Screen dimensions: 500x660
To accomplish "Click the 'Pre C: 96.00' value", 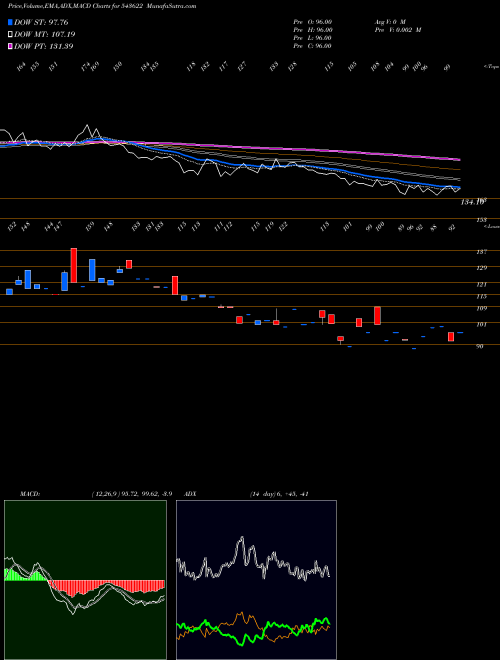I will (x=313, y=46).
